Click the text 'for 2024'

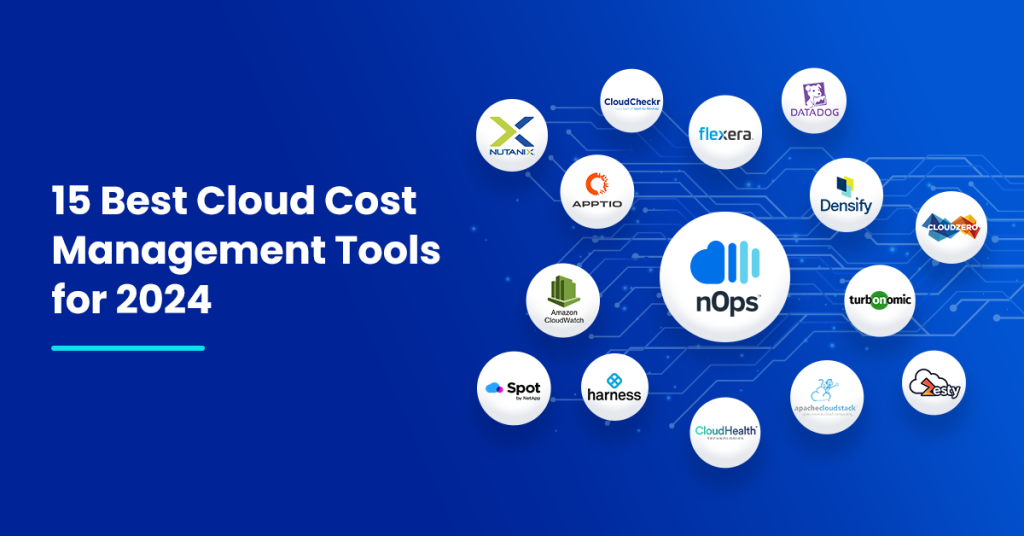[x=131, y=300]
